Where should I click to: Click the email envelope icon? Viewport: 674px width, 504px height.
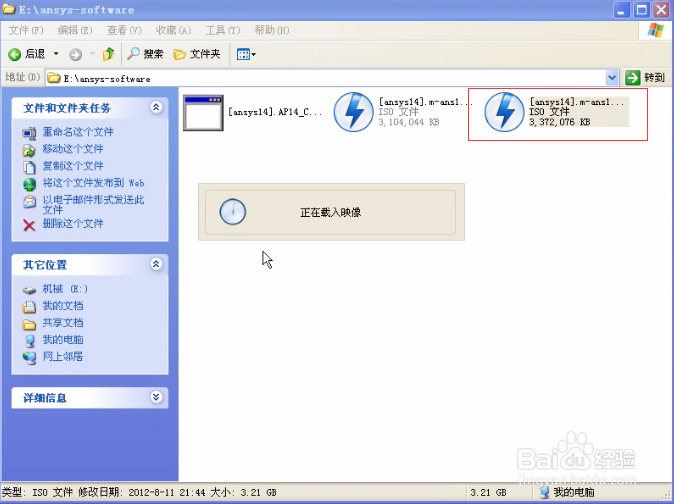click(x=29, y=202)
